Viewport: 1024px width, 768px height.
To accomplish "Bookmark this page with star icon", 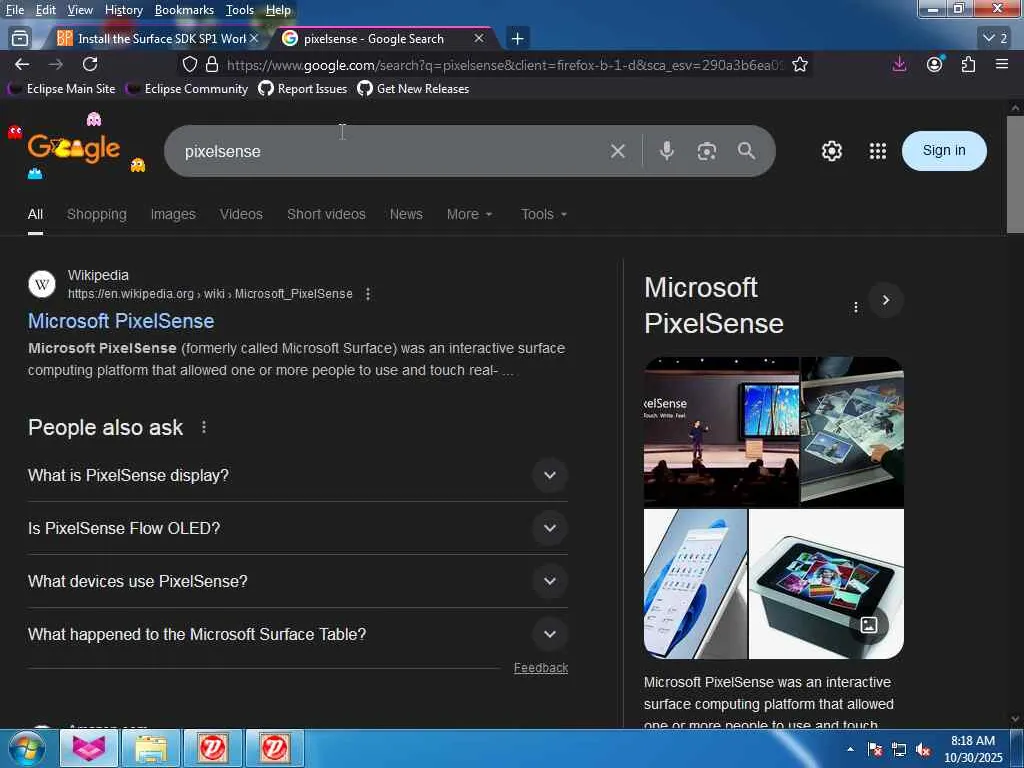I will [x=800, y=64].
